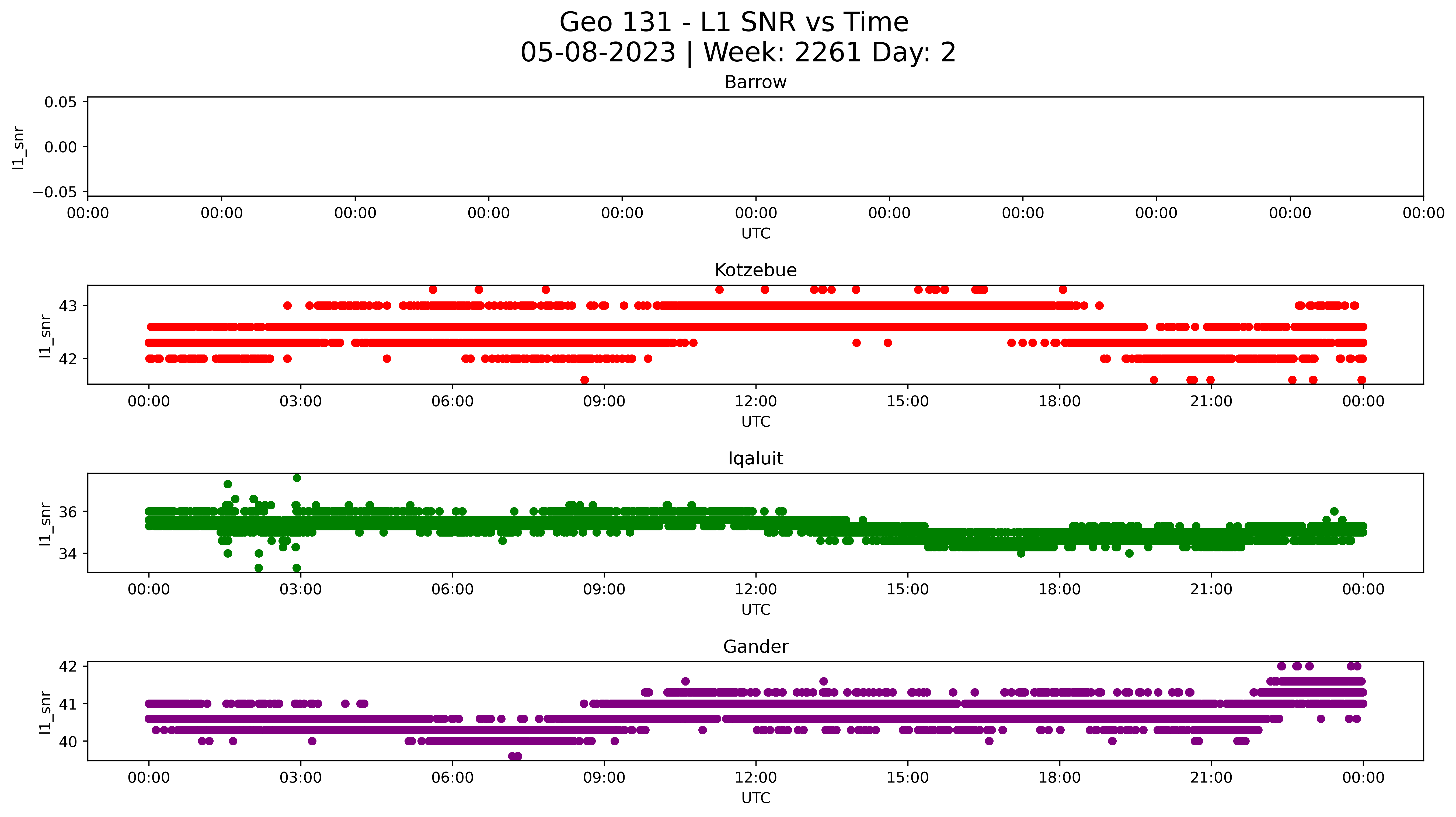
Task: Click the 43 tick on Kotzebue y-axis
Action: point(68,306)
